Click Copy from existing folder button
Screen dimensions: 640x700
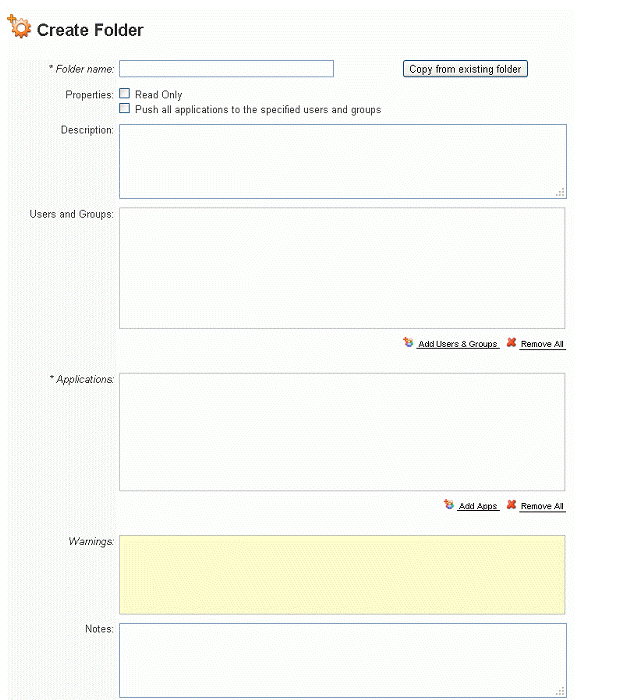click(465, 69)
